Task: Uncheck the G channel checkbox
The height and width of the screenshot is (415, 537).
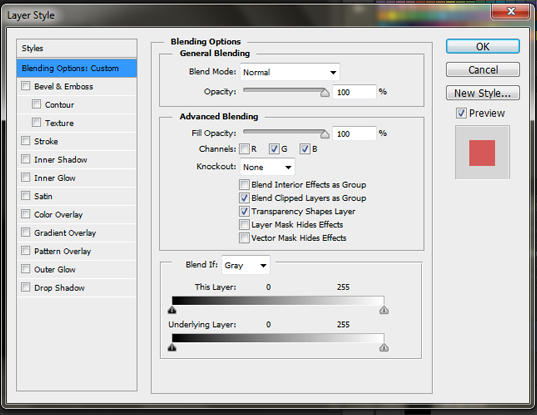Action: [274, 149]
